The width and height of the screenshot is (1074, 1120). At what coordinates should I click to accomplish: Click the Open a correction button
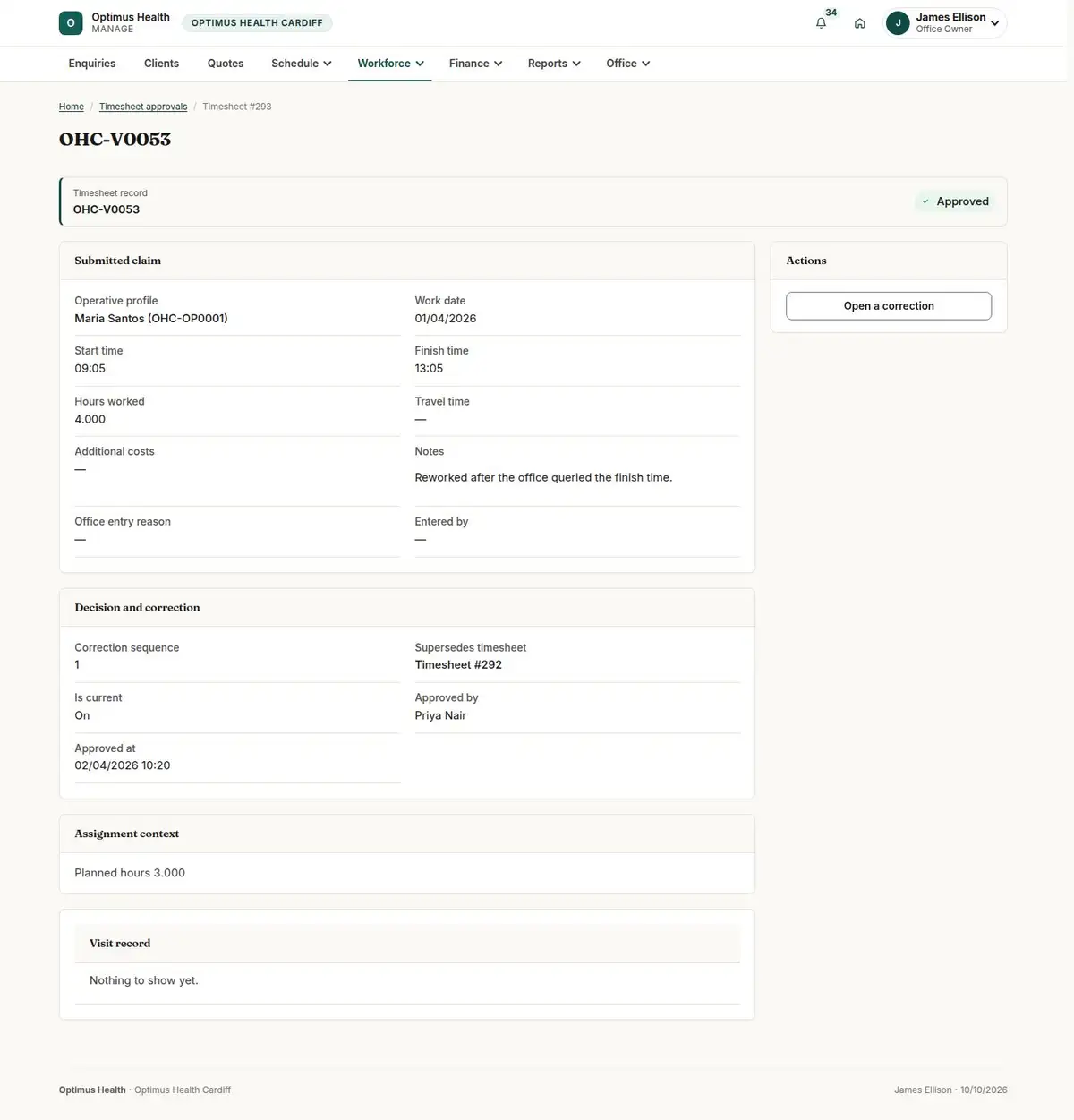click(x=889, y=306)
